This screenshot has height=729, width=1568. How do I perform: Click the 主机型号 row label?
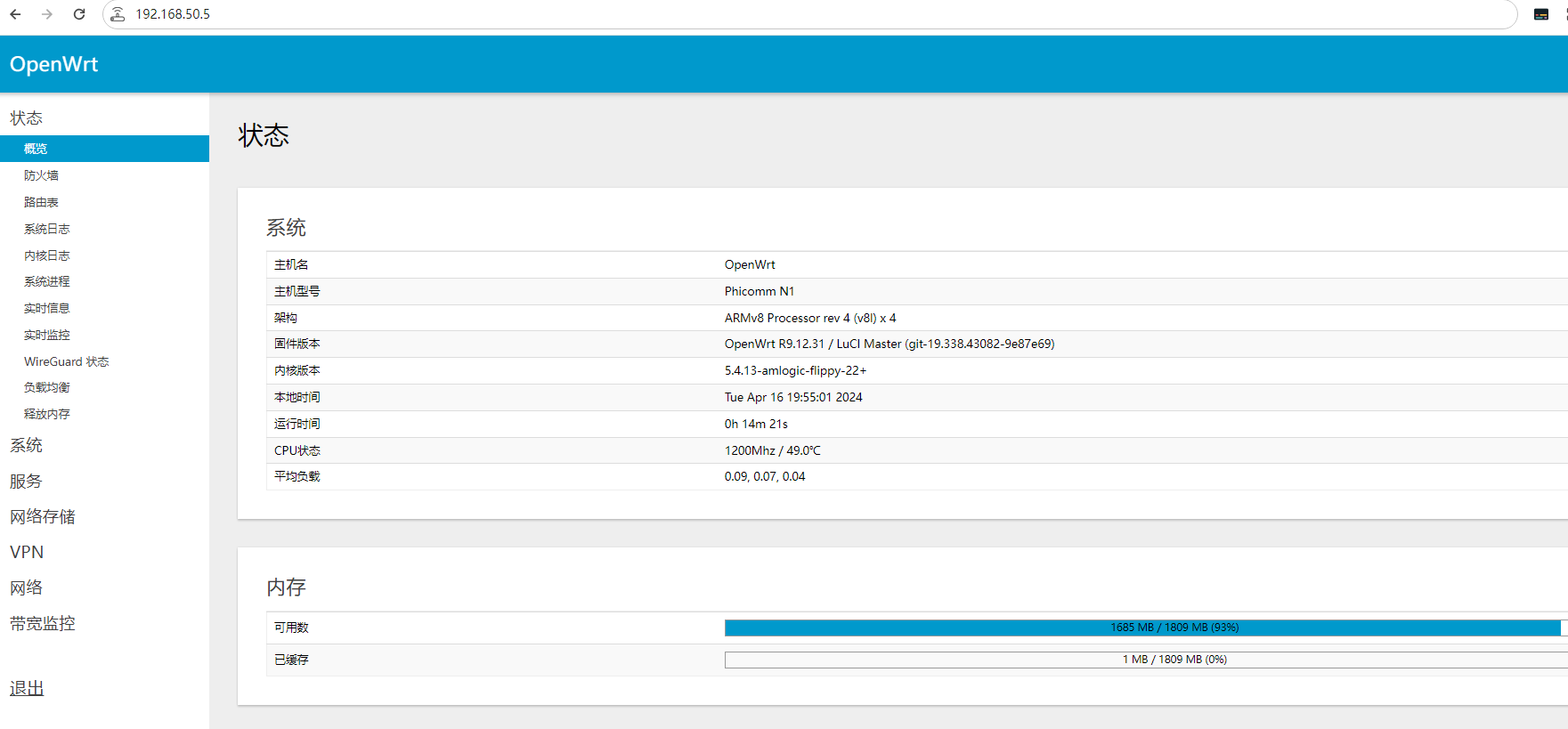click(297, 291)
